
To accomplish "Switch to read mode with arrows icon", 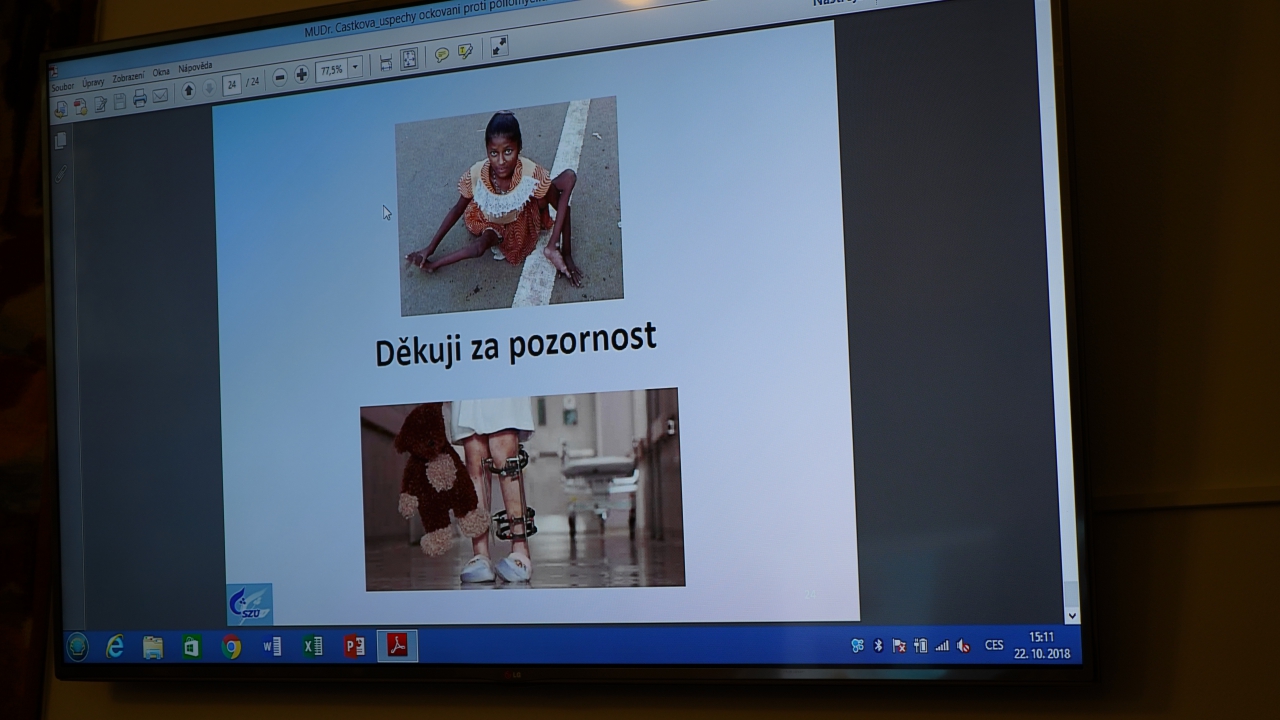I will click(499, 46).
